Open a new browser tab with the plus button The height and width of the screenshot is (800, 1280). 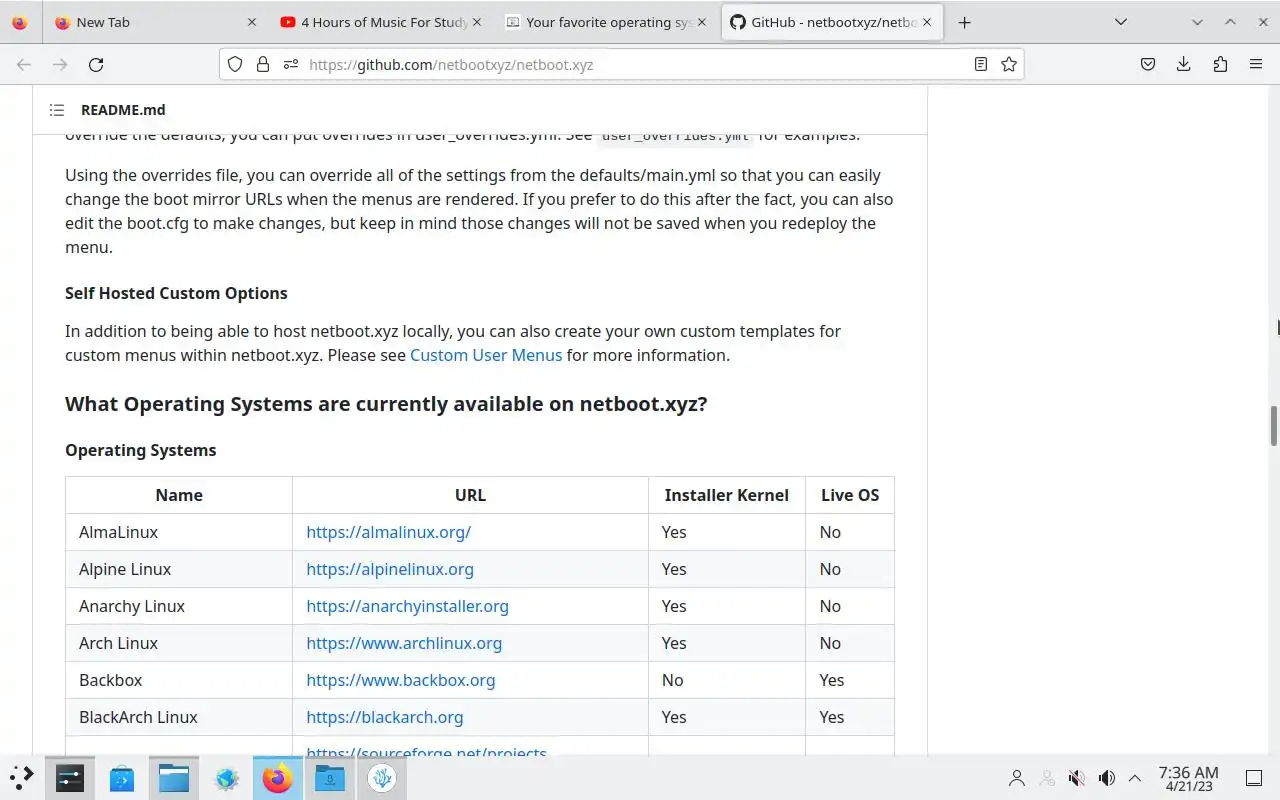point(964,22)
